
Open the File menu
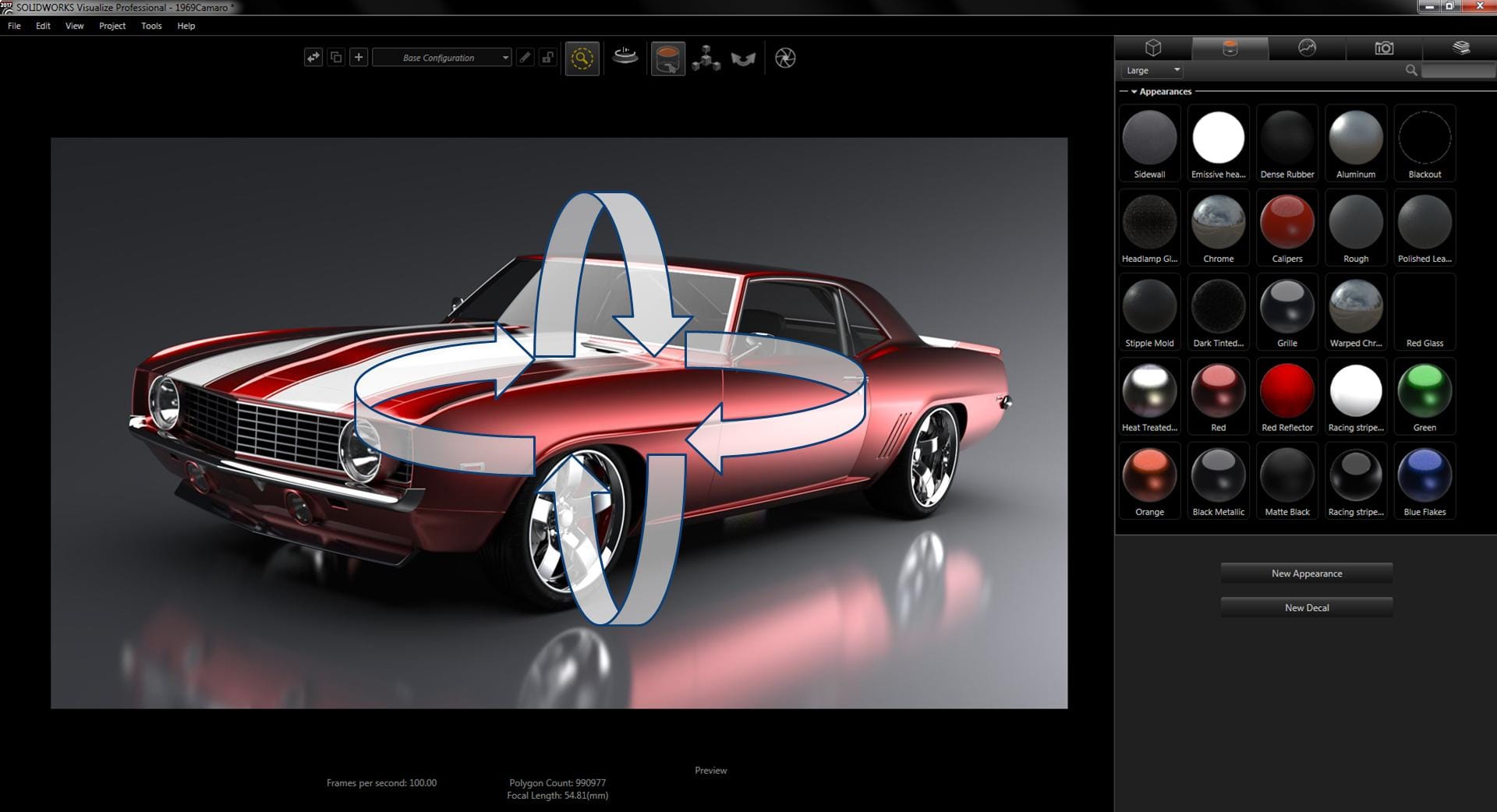(14, 26)
